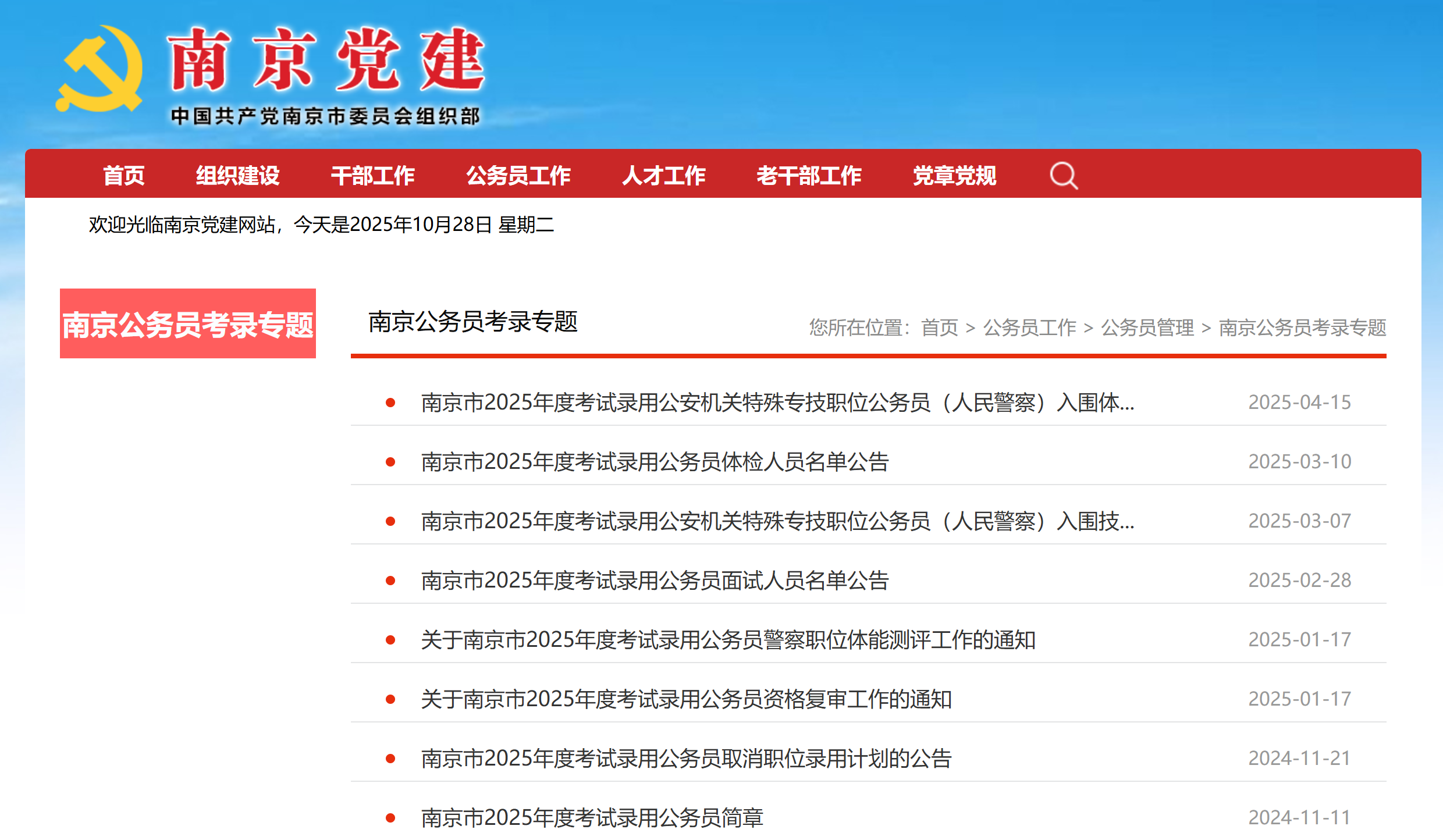
Task: Go to 干部工作 in navigation bar
Action: (372, 175)
